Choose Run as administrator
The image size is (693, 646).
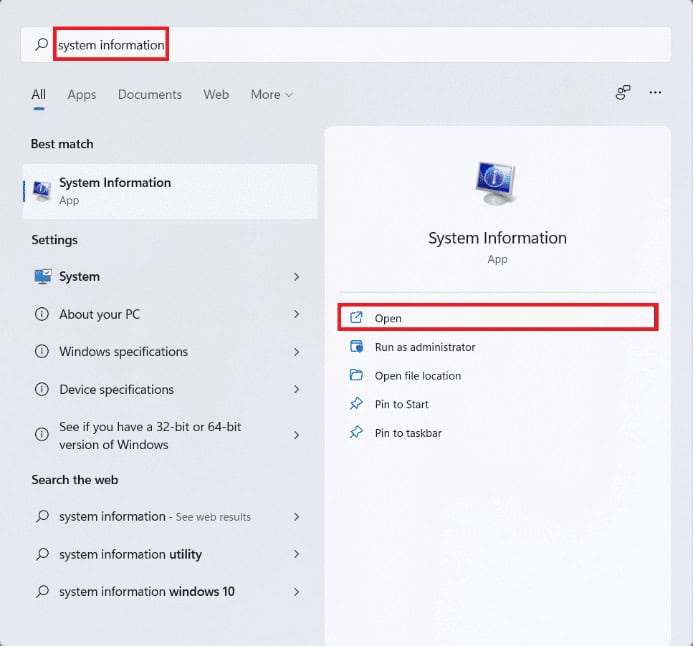pyautogui.click(x=498, y=347)
